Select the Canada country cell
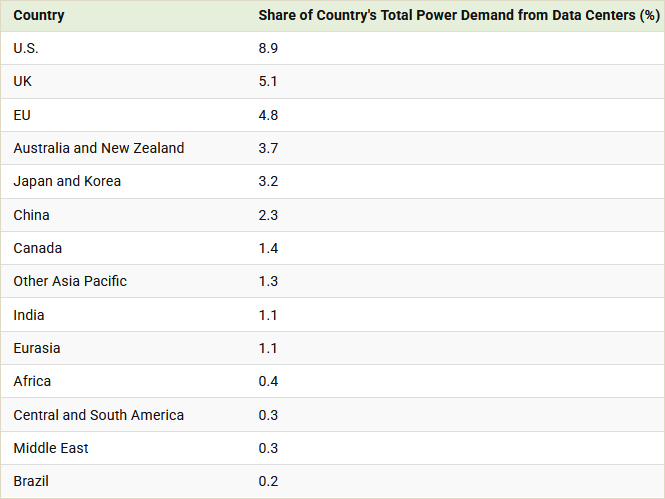This screenshot has height=499, width=665. point(38,248)
